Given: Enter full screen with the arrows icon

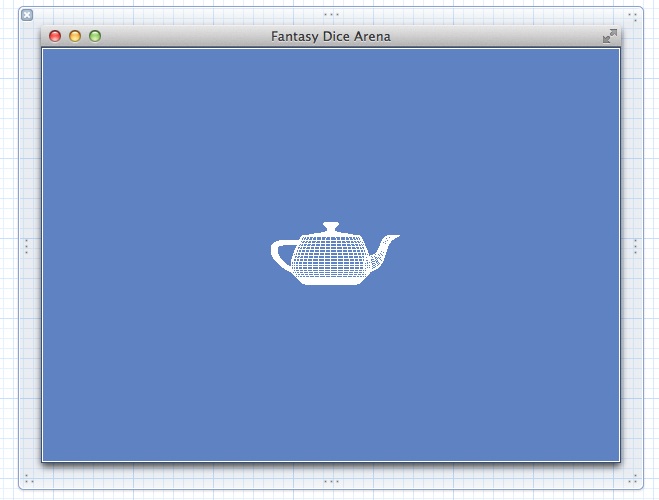Looking at the screenshot, I should [610, 36].
